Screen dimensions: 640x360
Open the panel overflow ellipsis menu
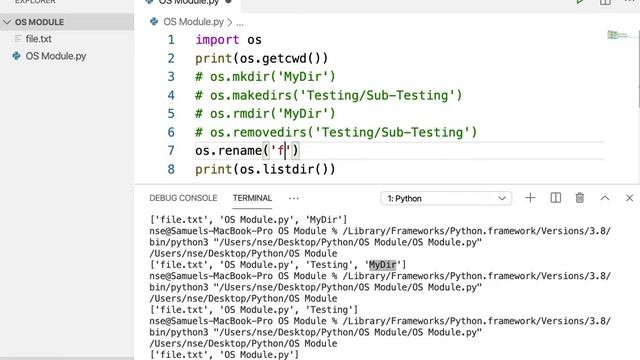click(293, 198)
